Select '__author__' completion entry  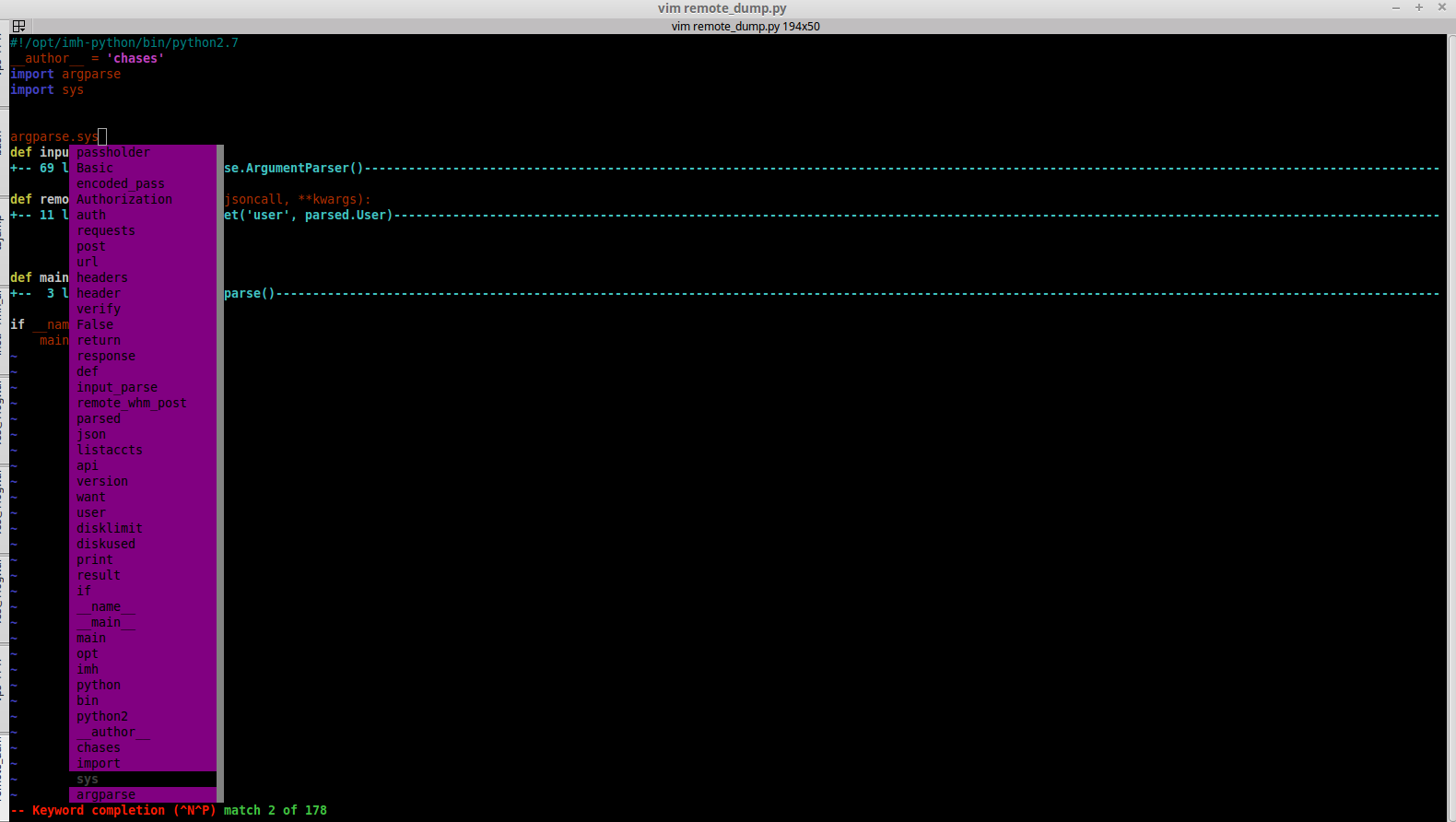point(113,732)
